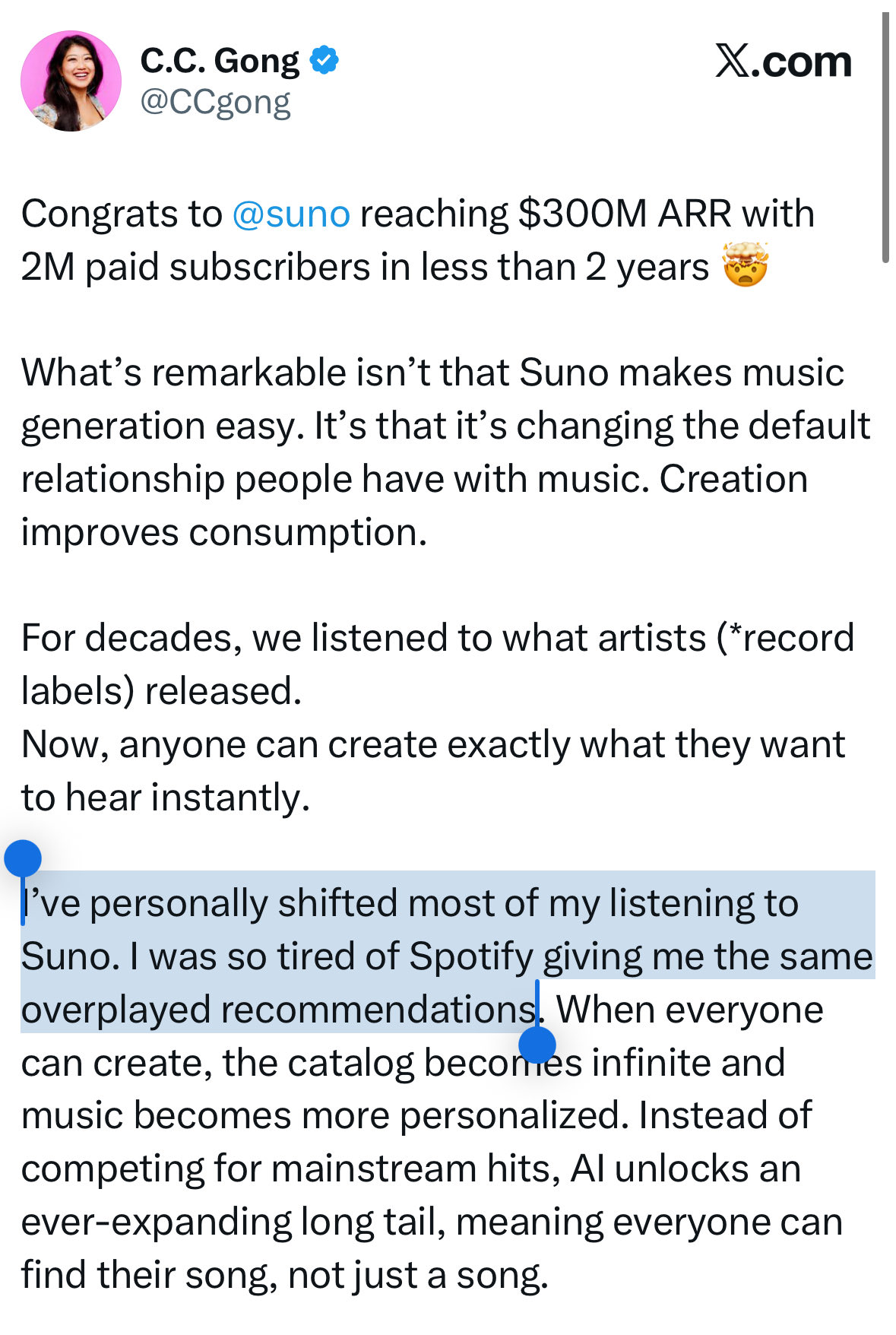Click the vertical scrollbar on the right

(x=885, y=137)
